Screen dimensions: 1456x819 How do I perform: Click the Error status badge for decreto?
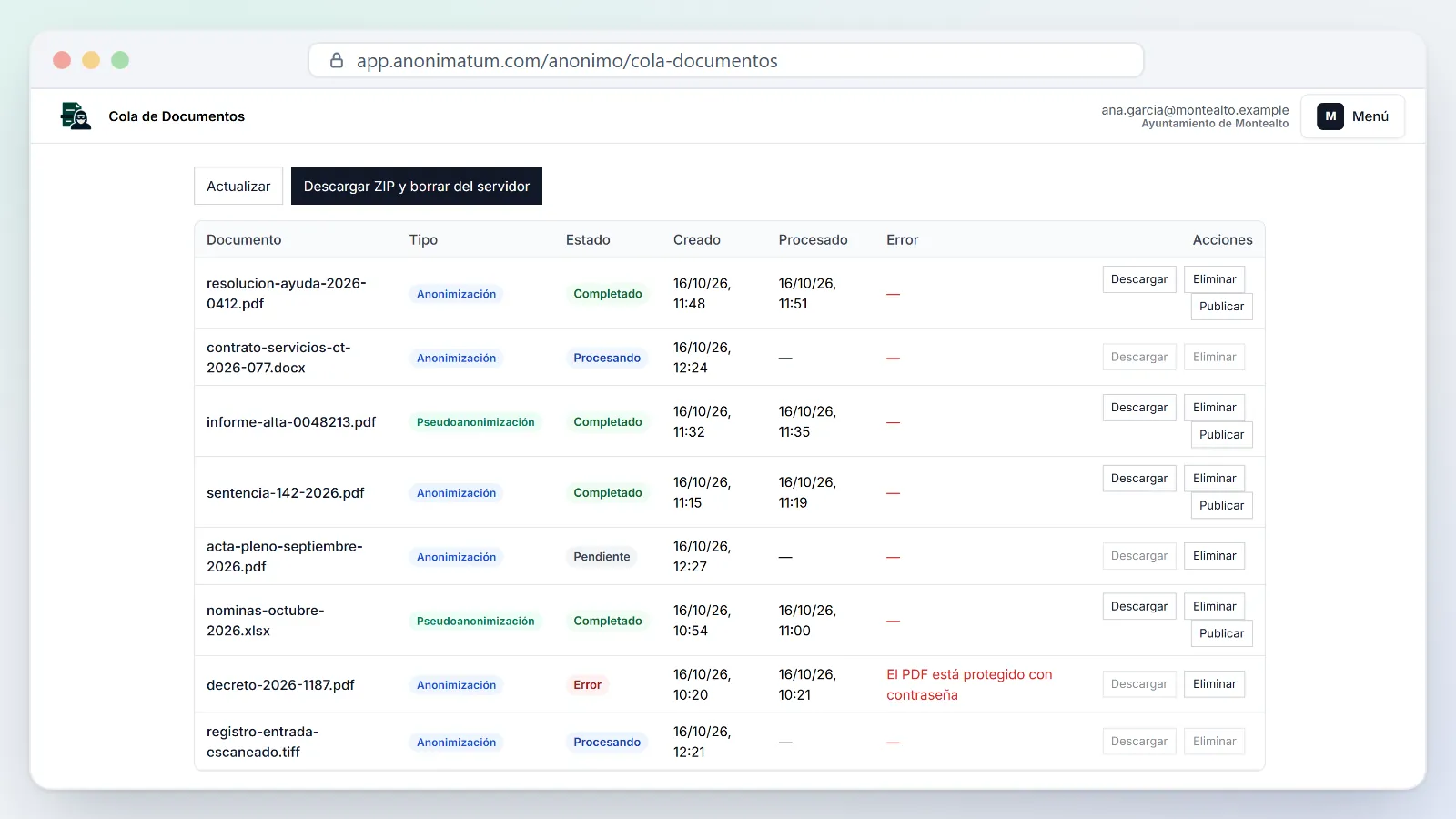click(x=587, y=685)
